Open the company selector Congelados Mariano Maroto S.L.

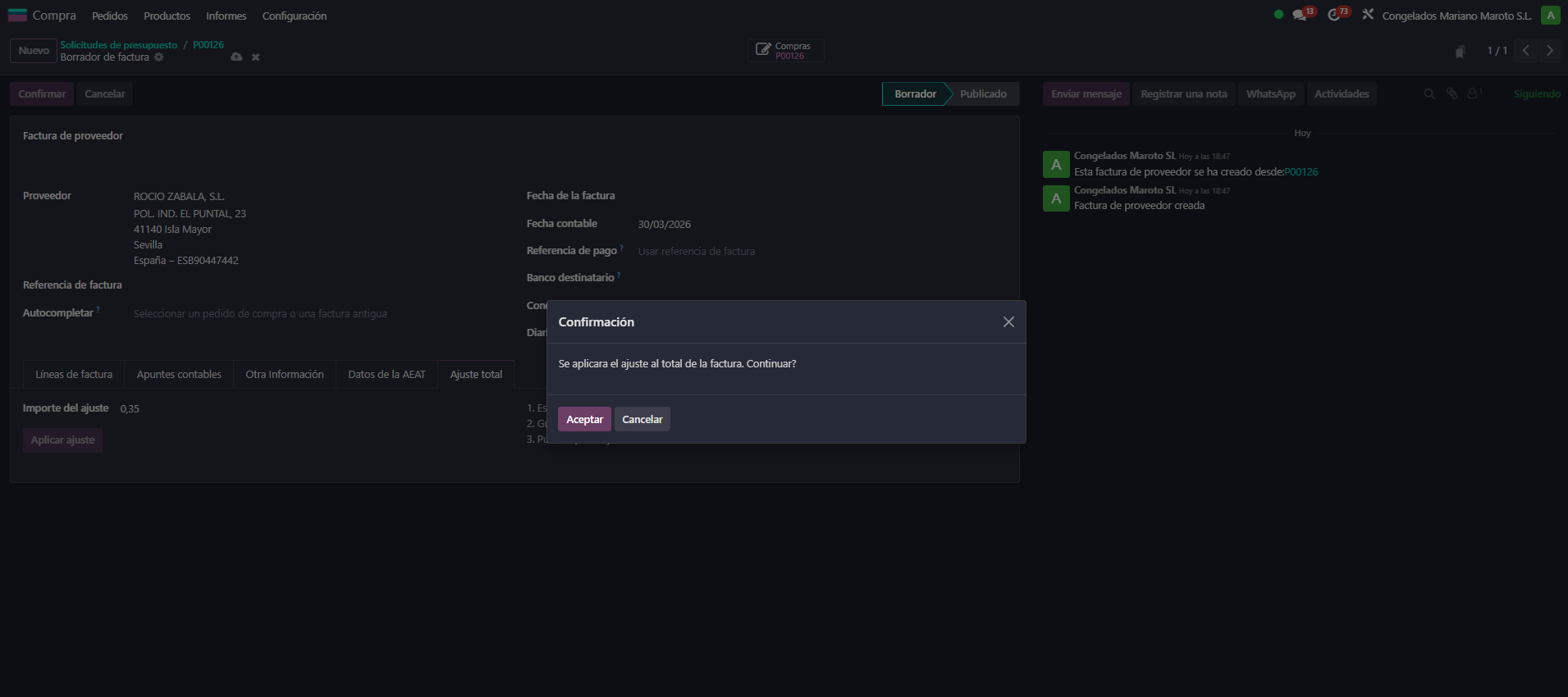(1456, 16)
